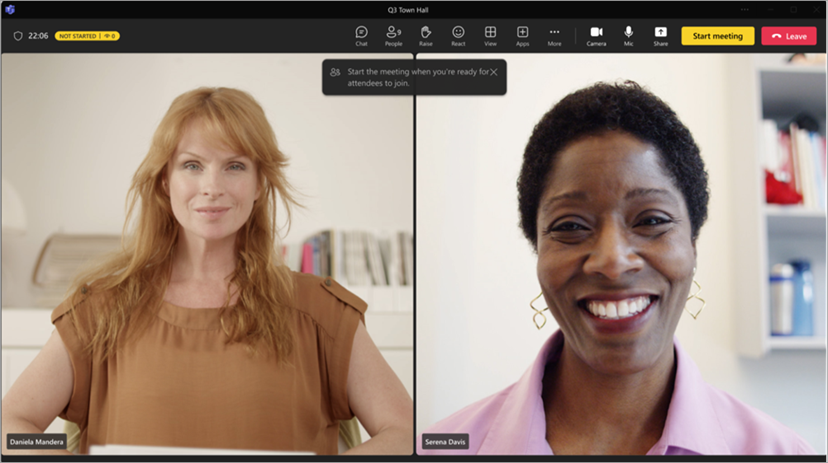Click the Daniela Mandera name label
The height and width of the screenshot is (463, 828).
pos(37,441)
